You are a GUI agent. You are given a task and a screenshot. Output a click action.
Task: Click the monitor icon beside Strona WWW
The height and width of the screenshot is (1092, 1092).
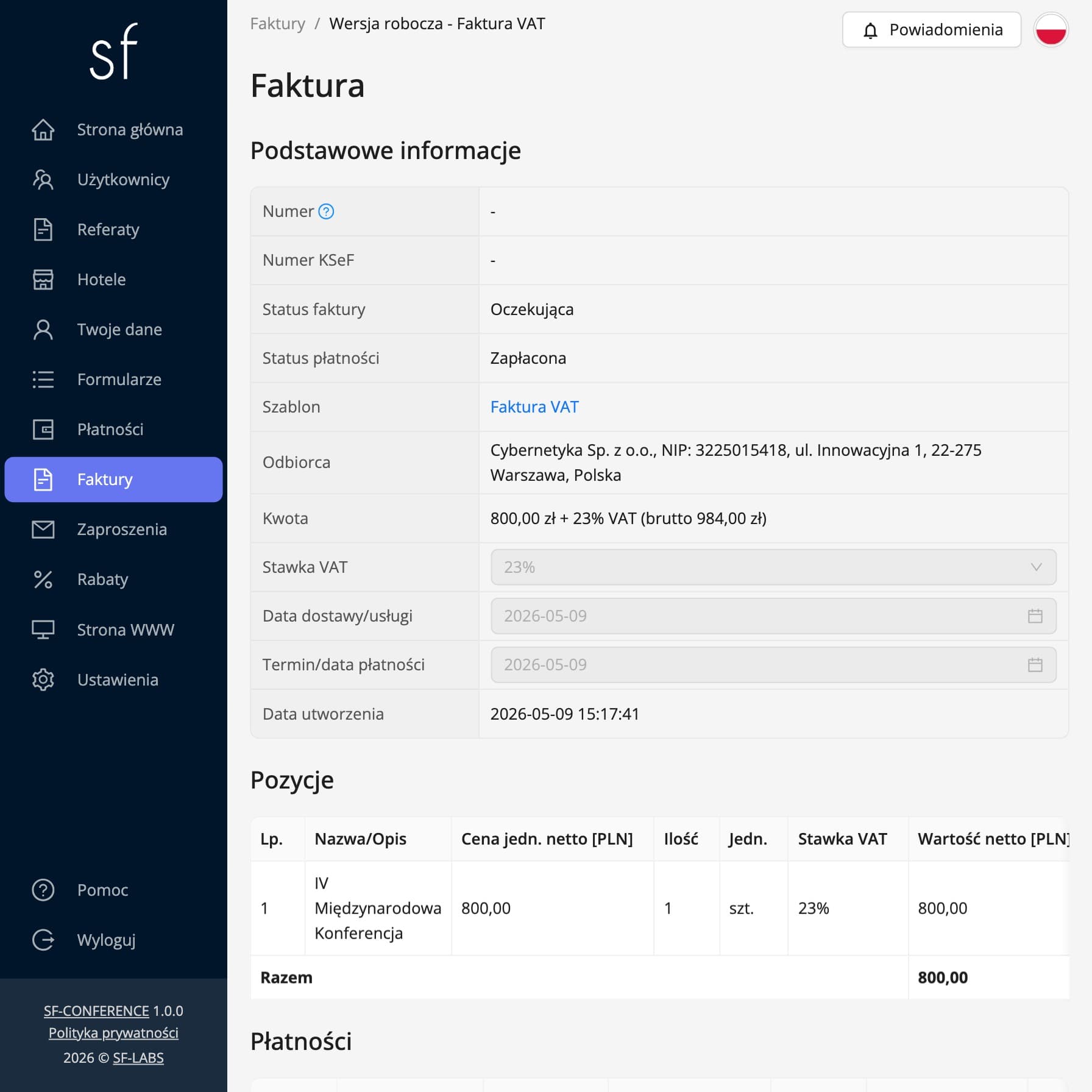point(43,629)
